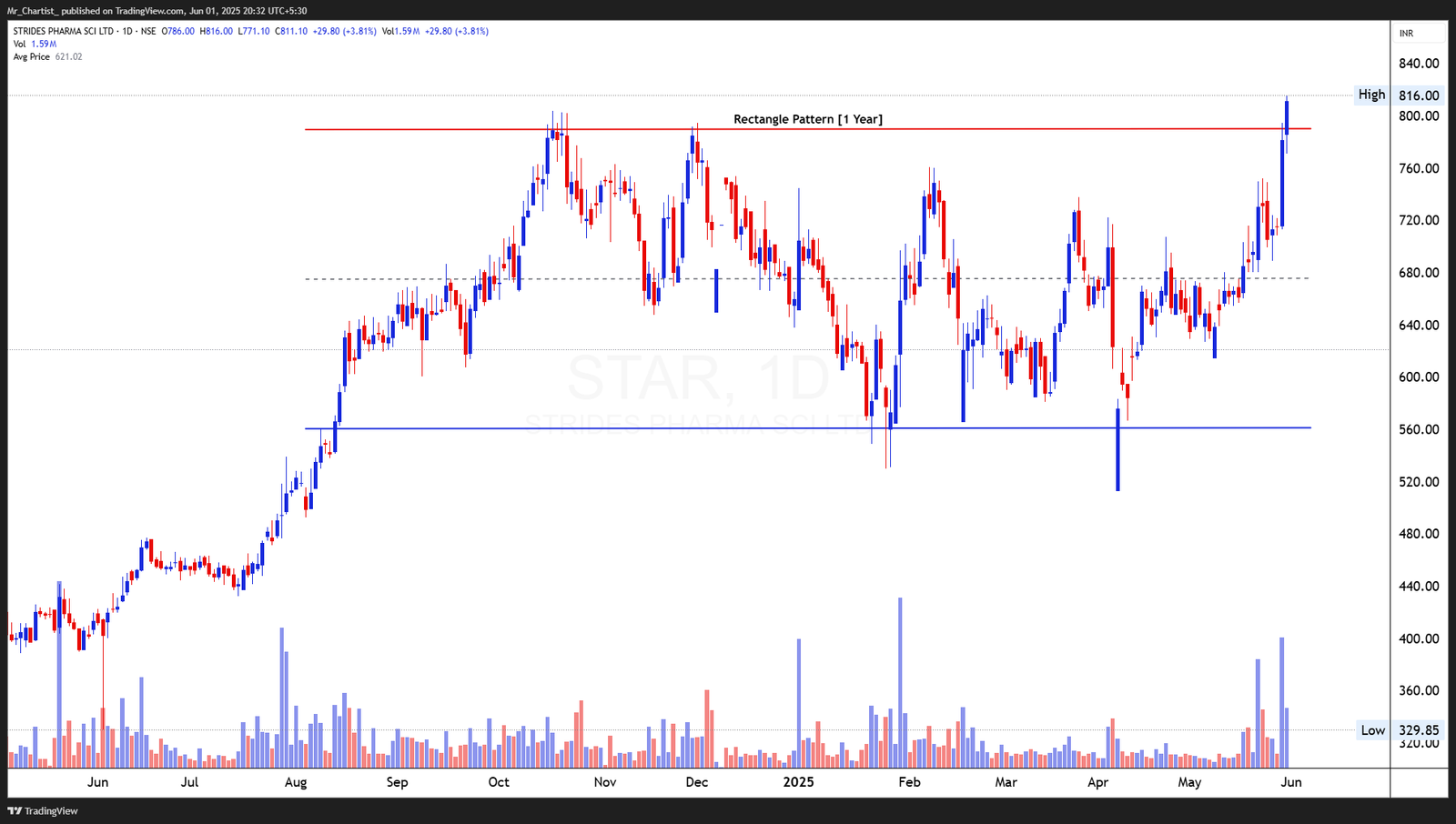This screenshot has width=1456, height=824.
Task: Select the Rectangle Pattern [1 Year] text label
Action: tap(809, 118)
